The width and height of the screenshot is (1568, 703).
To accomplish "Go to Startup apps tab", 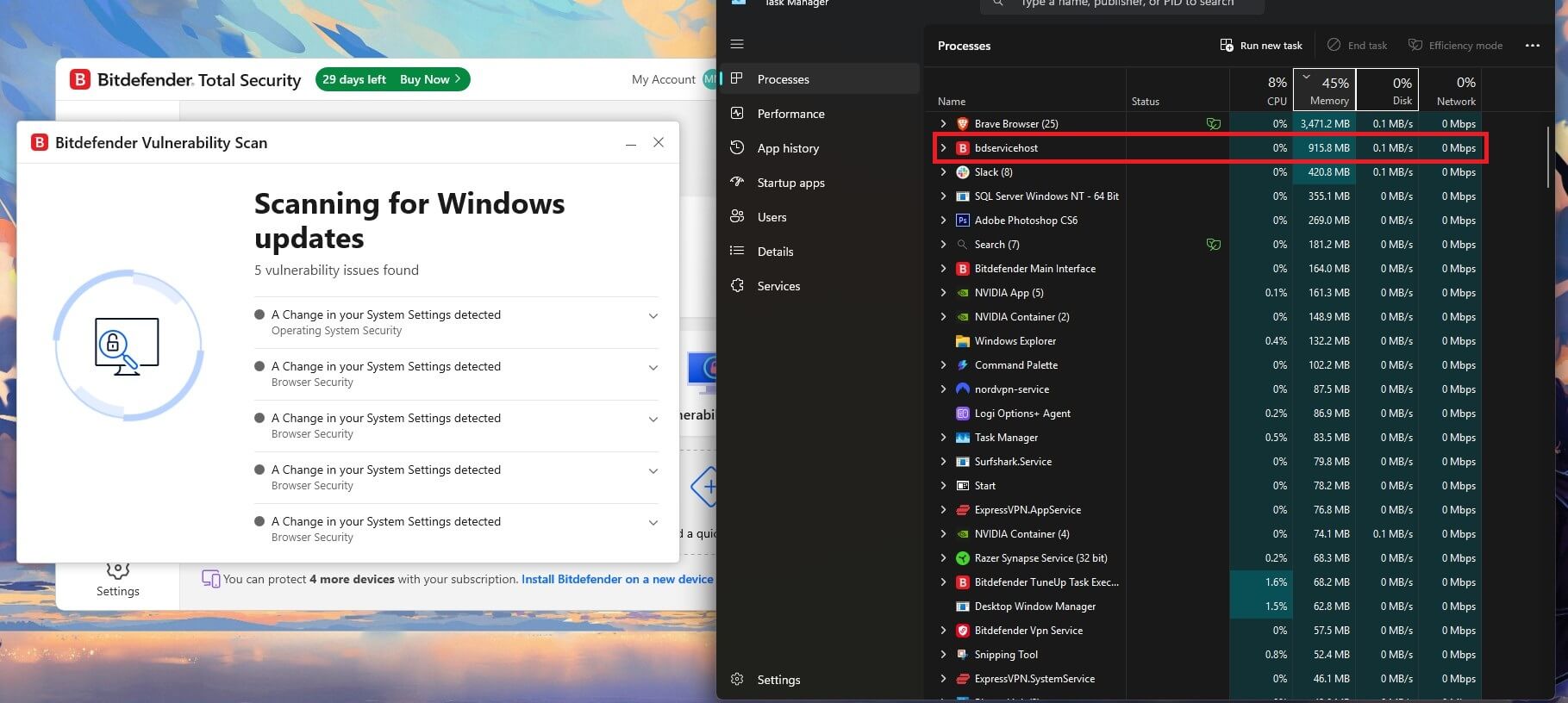I will (x=821, y=183).
